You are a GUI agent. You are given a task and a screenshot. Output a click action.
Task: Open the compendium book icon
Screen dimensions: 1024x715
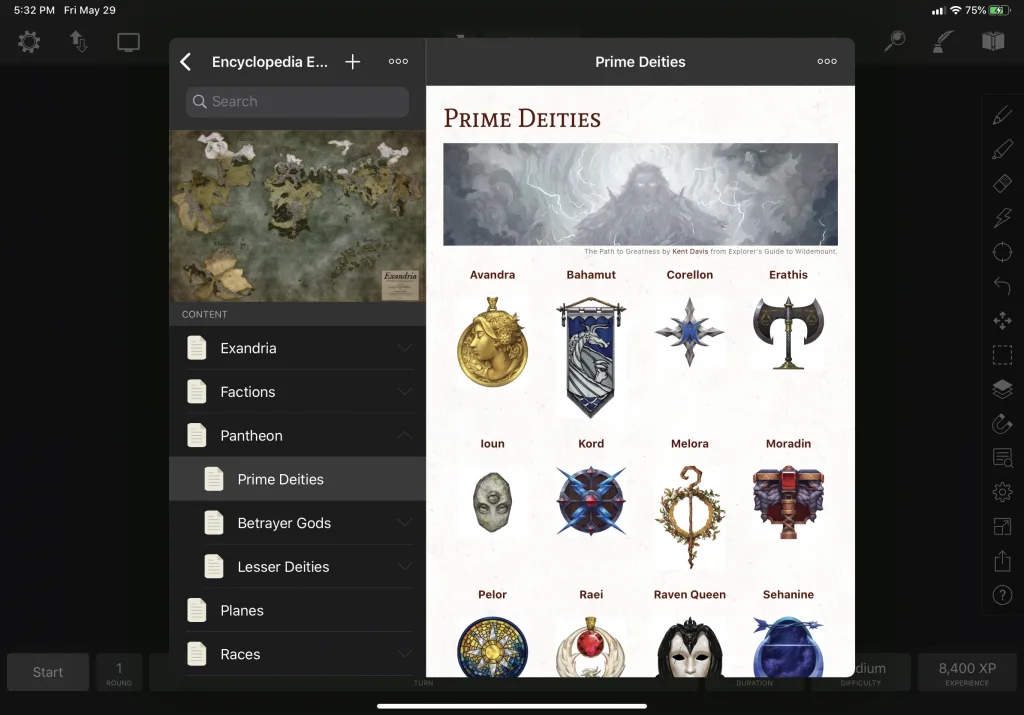(x=993, y=41)
